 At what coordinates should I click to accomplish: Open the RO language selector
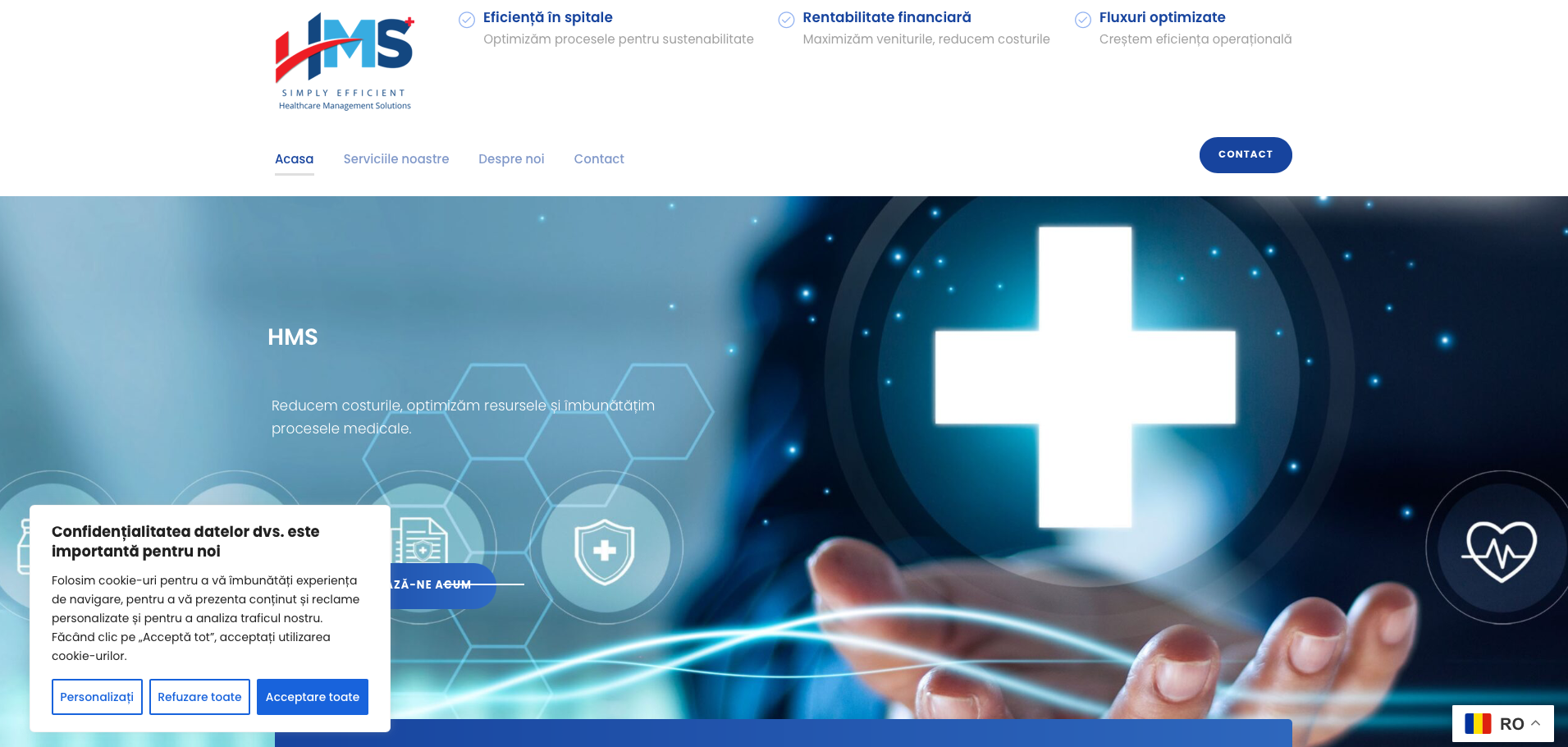click(1511, 723)
